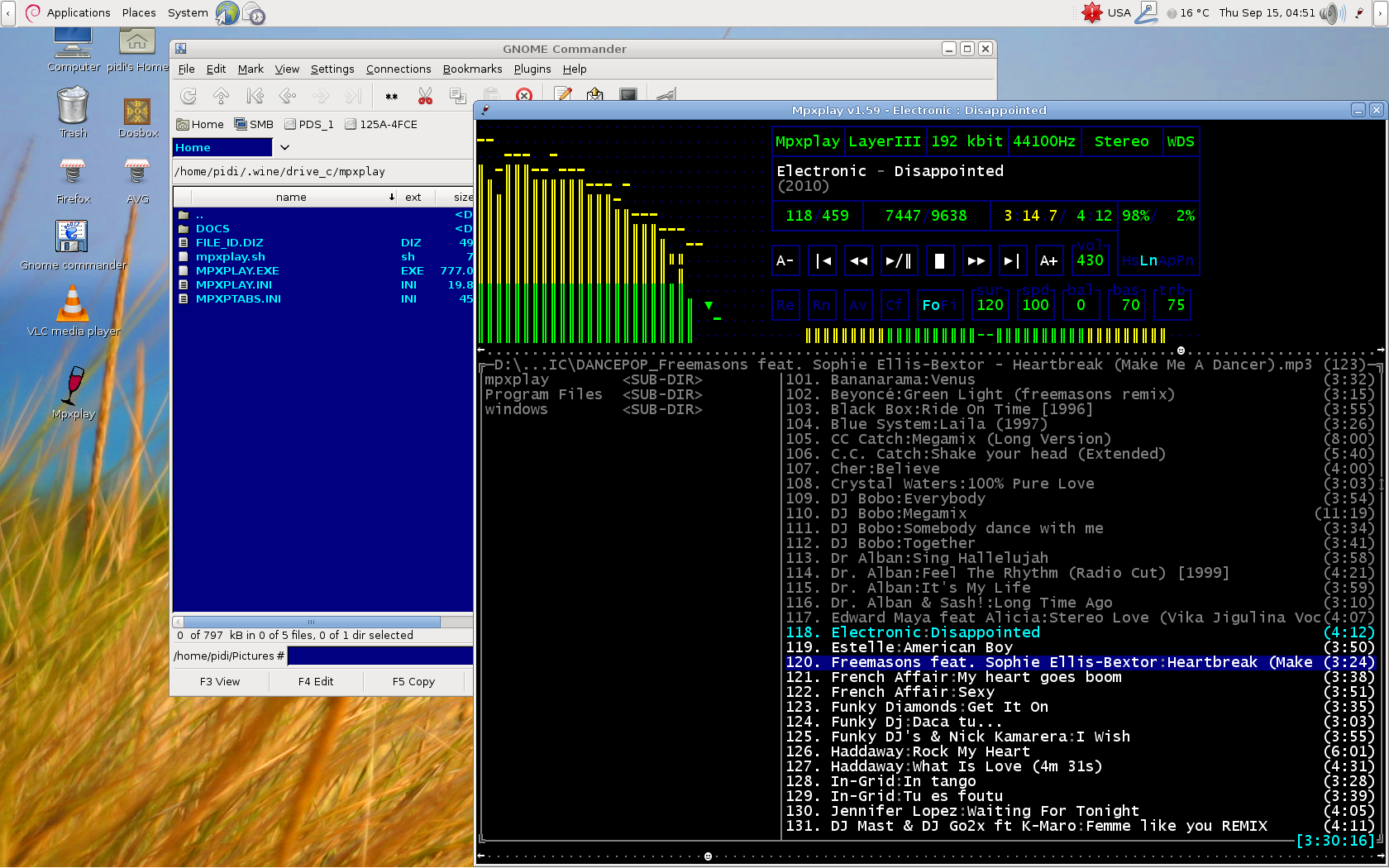
Task: Open the Bookmarks menu
Action: [472, 69]
